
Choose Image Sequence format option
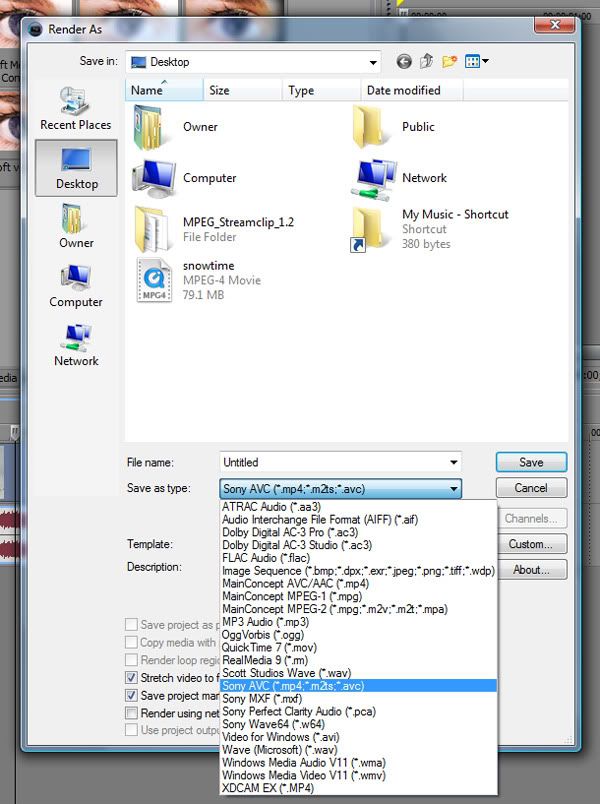pyautogui.click(x=358, y=571)
